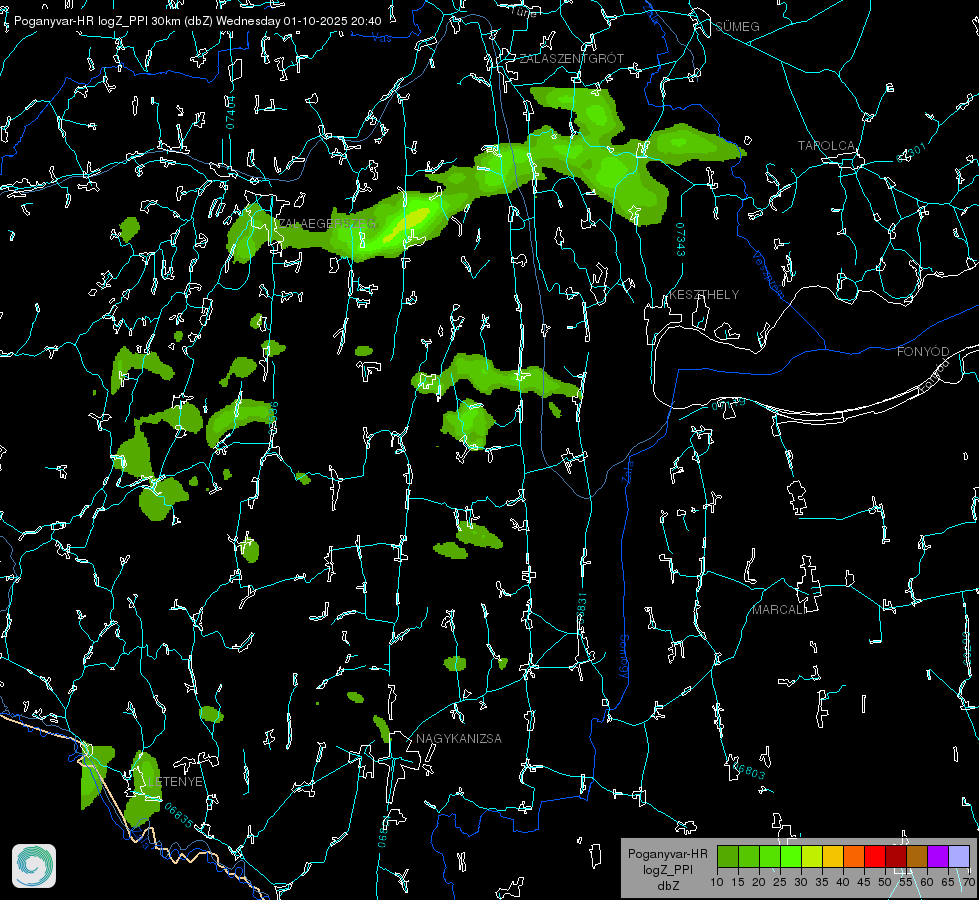The image size is (979, 900).
Task: Click the ZALASZENTGRÓT city label
Action: (x=571, y=58)
